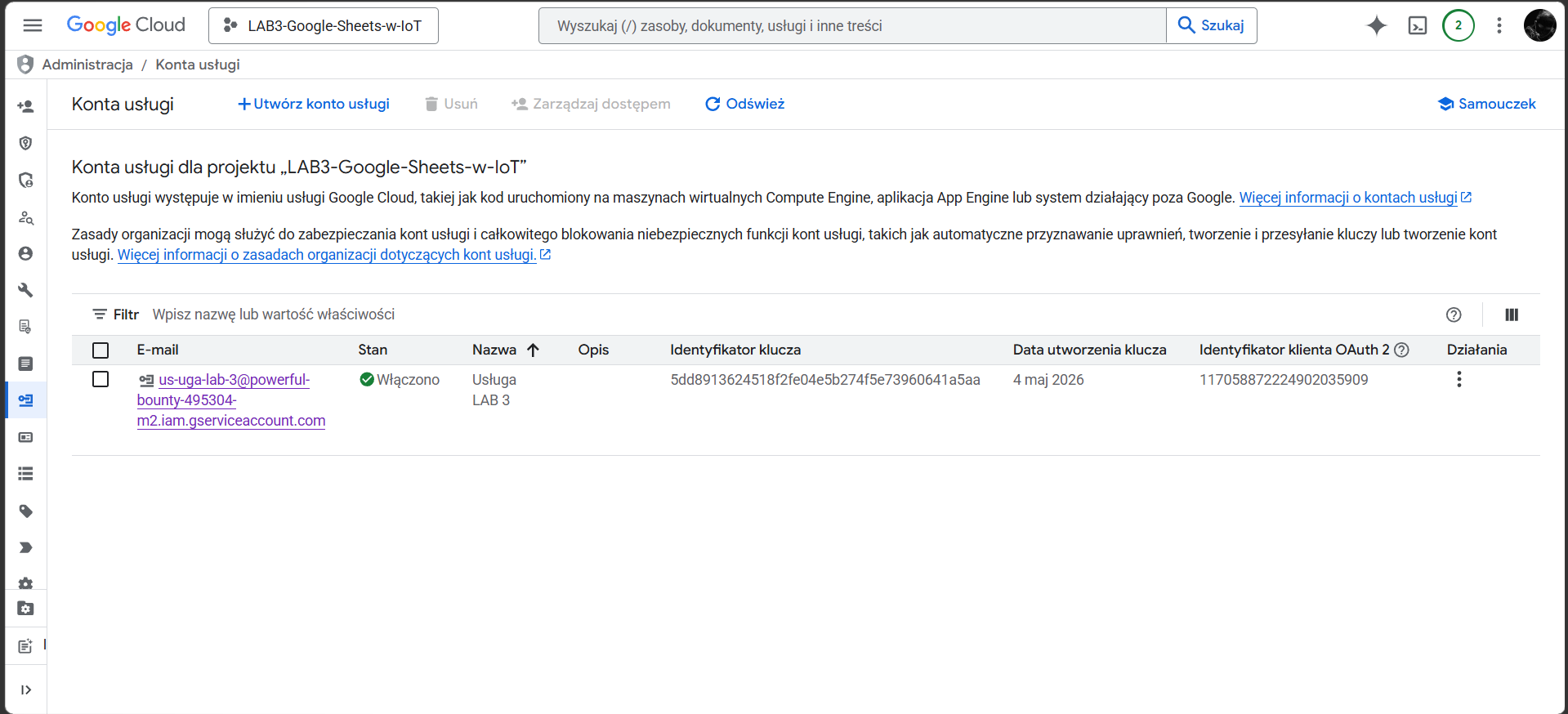Open the user account avatar
Viewport: 1568px width, 714px height.
[1540, 25]
